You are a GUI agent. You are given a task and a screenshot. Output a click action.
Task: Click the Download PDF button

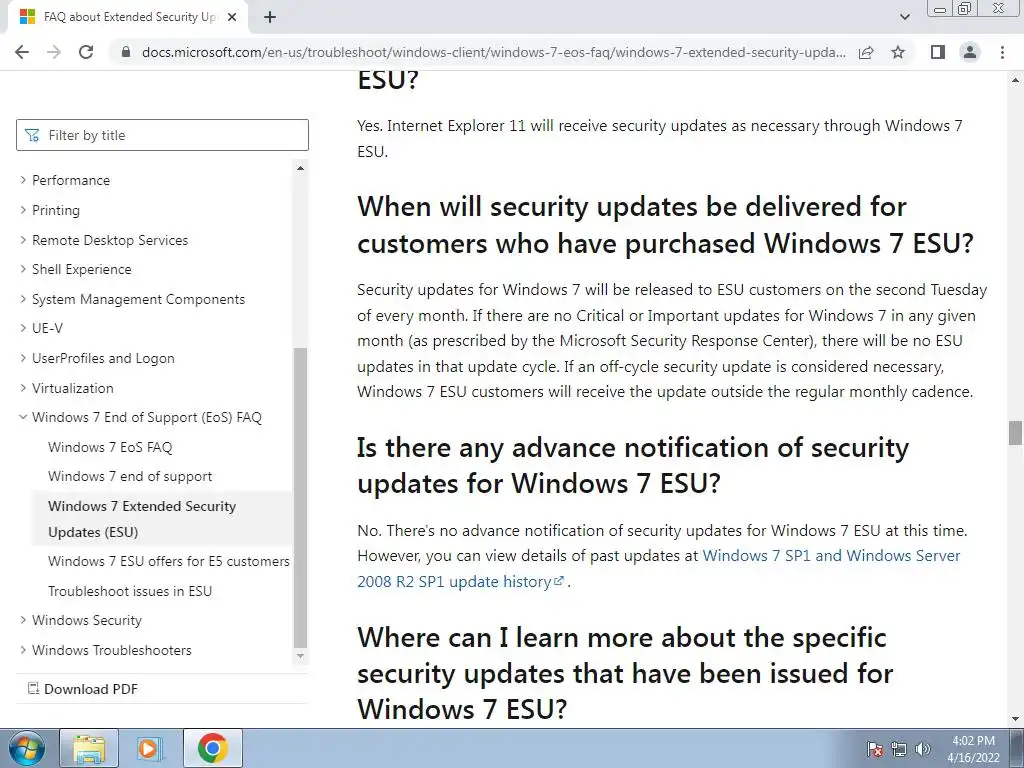[x=83, y=689]
